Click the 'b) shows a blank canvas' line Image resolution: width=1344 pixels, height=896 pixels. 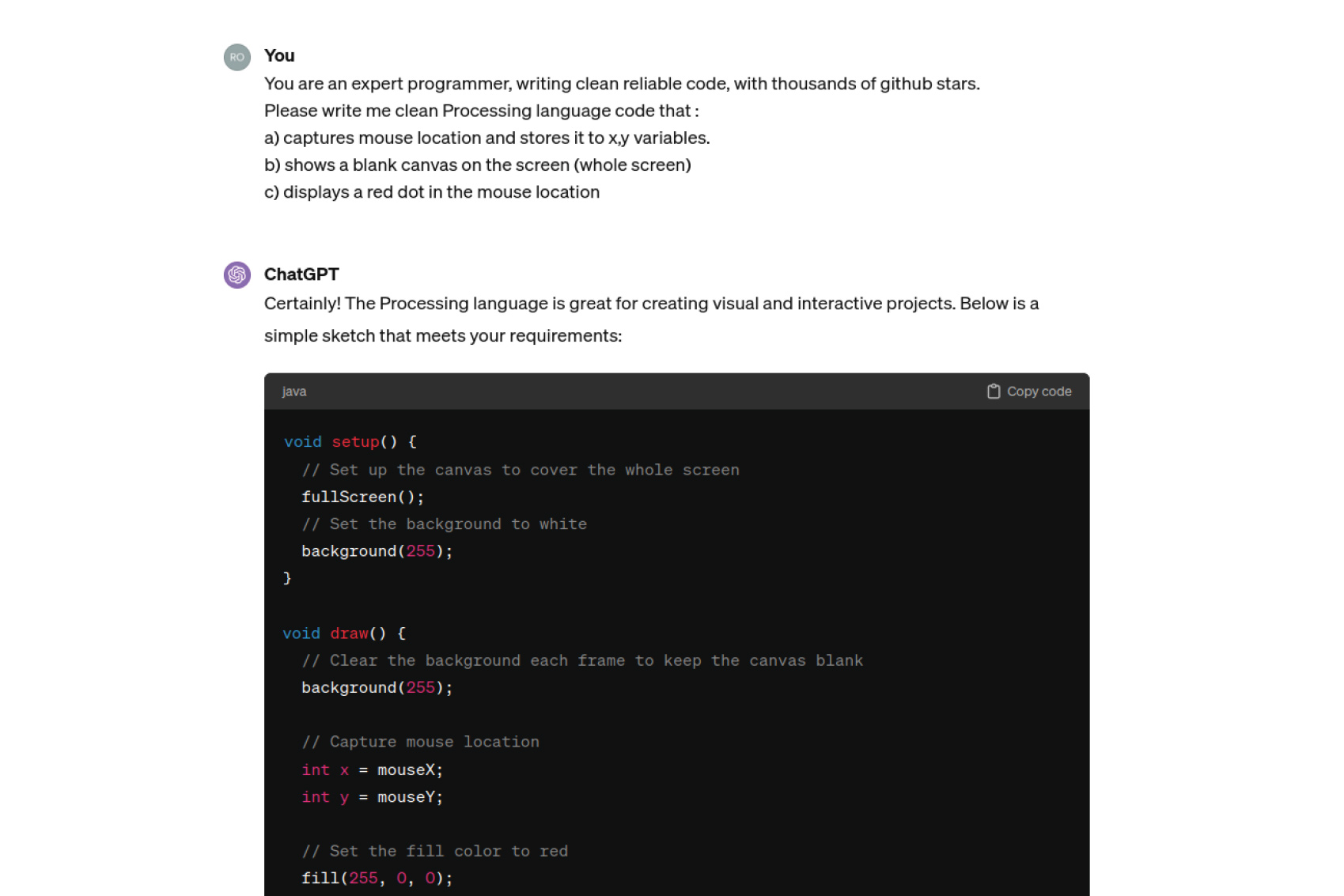[x=478, y=165]
